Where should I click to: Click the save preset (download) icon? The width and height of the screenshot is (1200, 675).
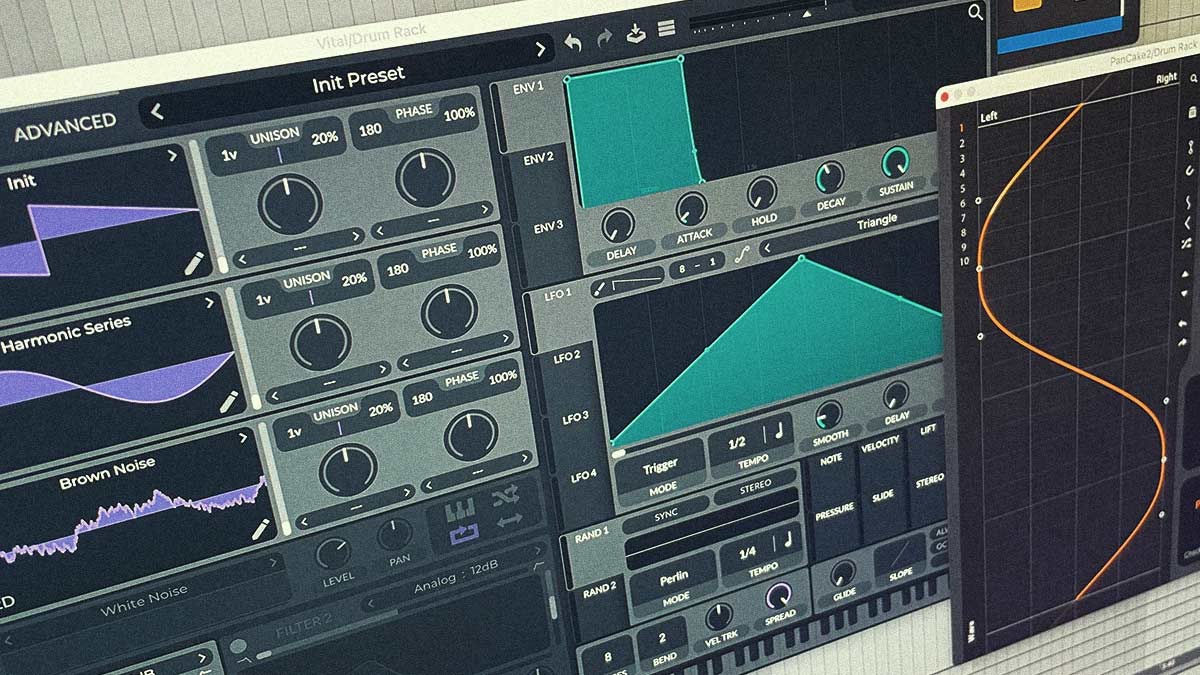click(636, 34)
